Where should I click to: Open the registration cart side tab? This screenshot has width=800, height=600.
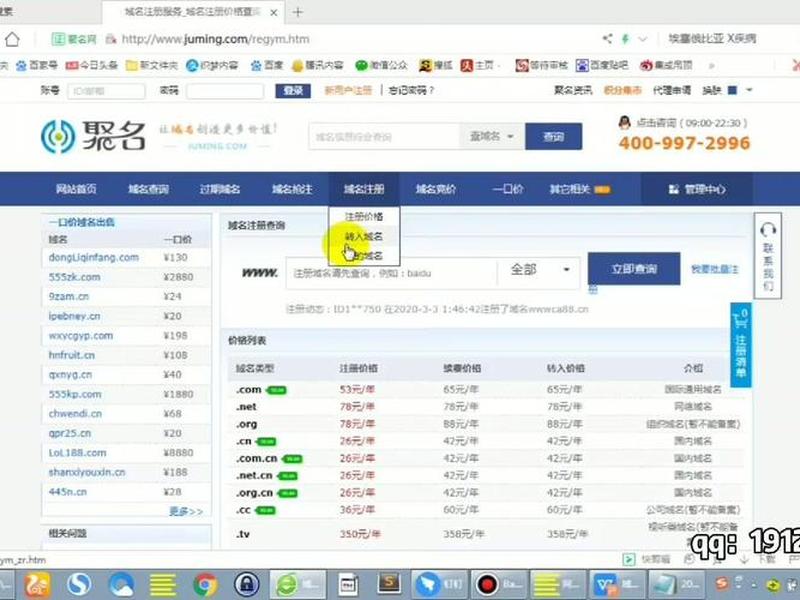(741, 344)
